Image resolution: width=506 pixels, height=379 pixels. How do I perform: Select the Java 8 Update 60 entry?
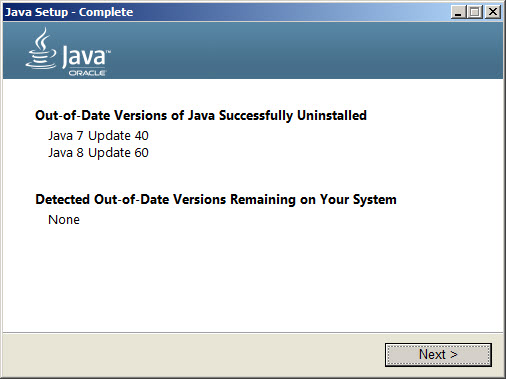coord(98,153)
